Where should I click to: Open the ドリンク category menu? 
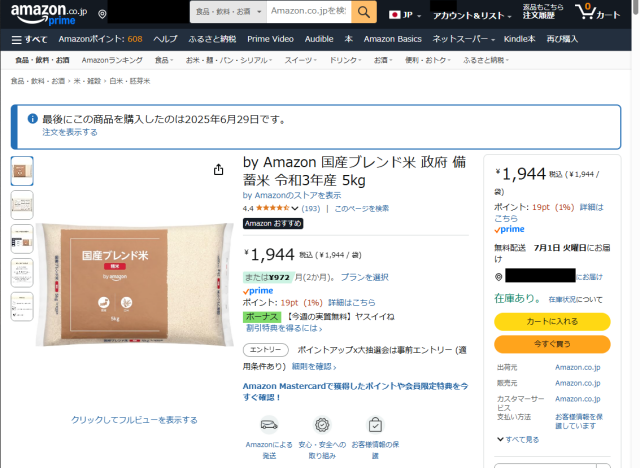coord(345,60)
